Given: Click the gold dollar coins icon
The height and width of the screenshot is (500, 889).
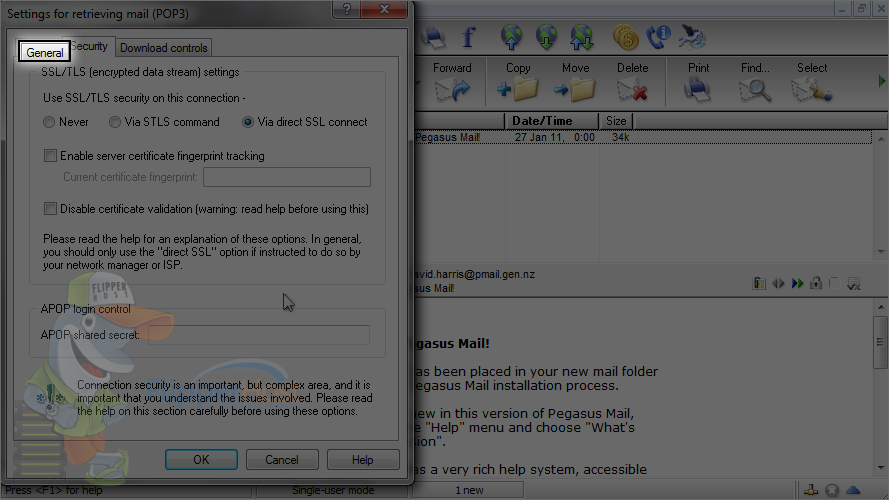Looking at the screenshot, I should tap(625, 37).
